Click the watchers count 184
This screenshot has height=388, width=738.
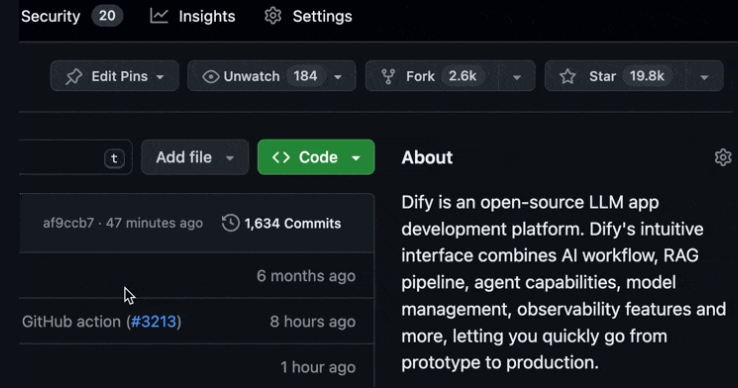point(305,76)
